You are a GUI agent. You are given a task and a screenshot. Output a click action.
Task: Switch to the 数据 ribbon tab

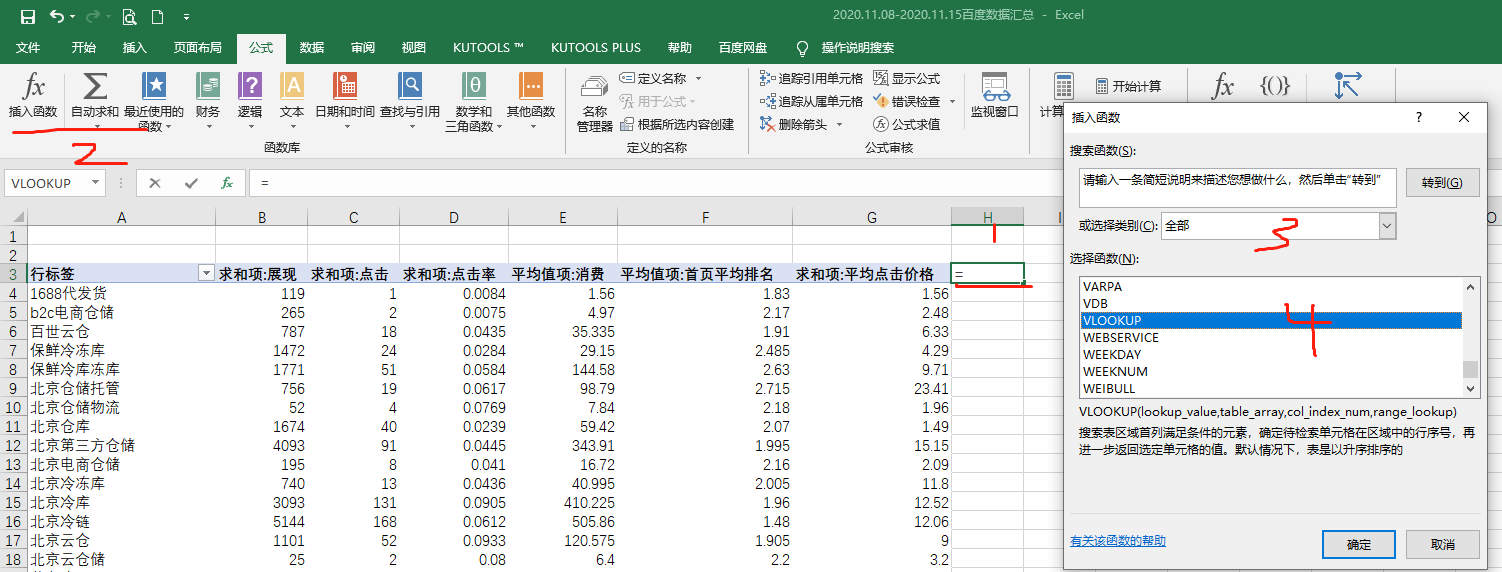tap(311, 48)
